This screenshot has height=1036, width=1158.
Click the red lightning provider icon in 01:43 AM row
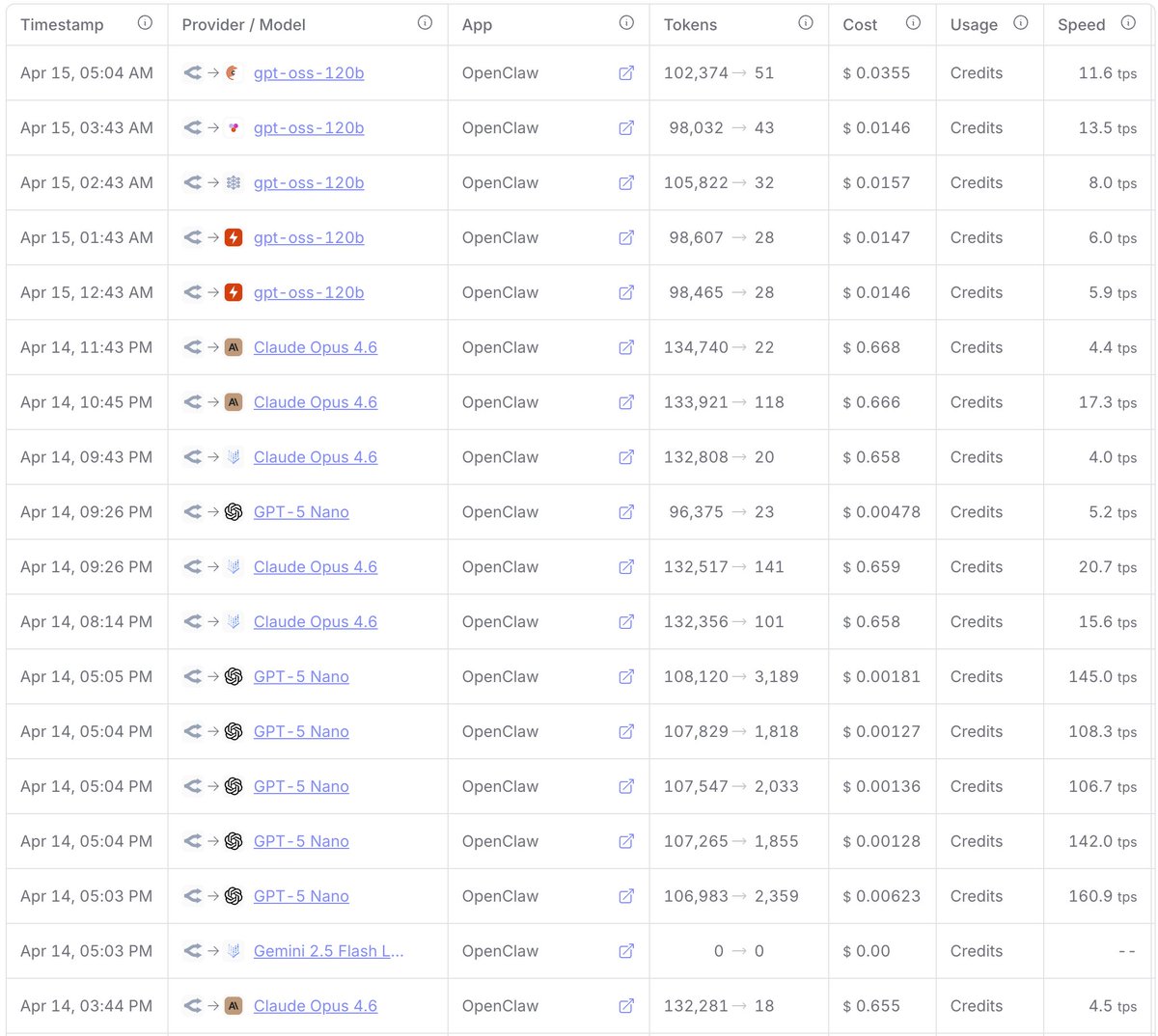click(234, 237)
